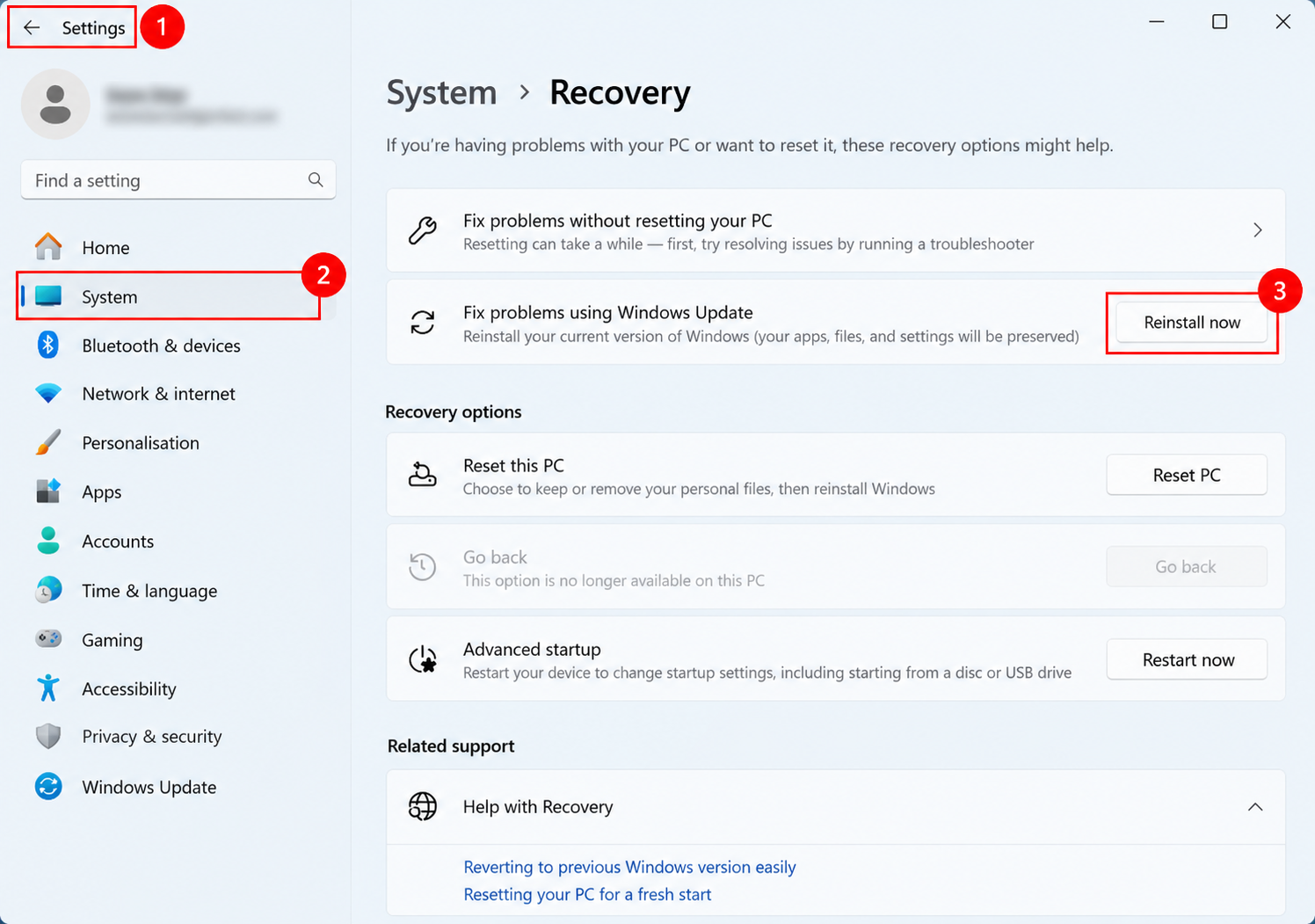Screen dimensions: 1315x924
Task: Click the Time & language globe icon
Action: pos(48,590)
